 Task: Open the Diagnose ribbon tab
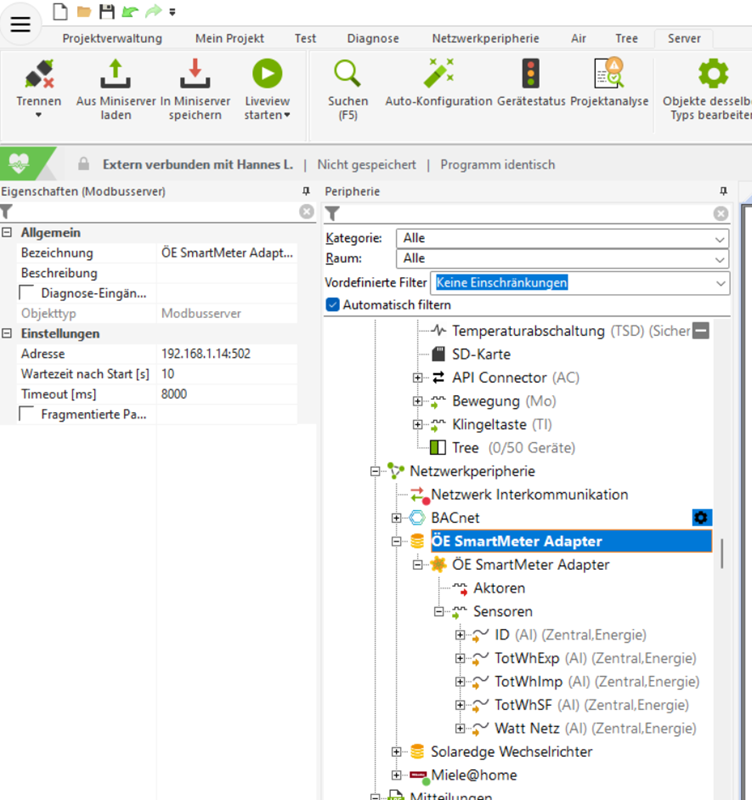point(372,39)
